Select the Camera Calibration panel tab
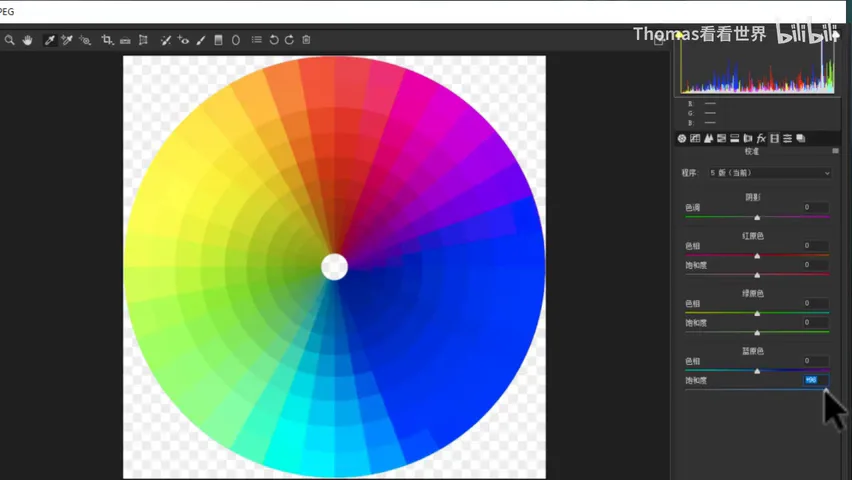Viewport: 852px width, 480px height. click(774, 139)
